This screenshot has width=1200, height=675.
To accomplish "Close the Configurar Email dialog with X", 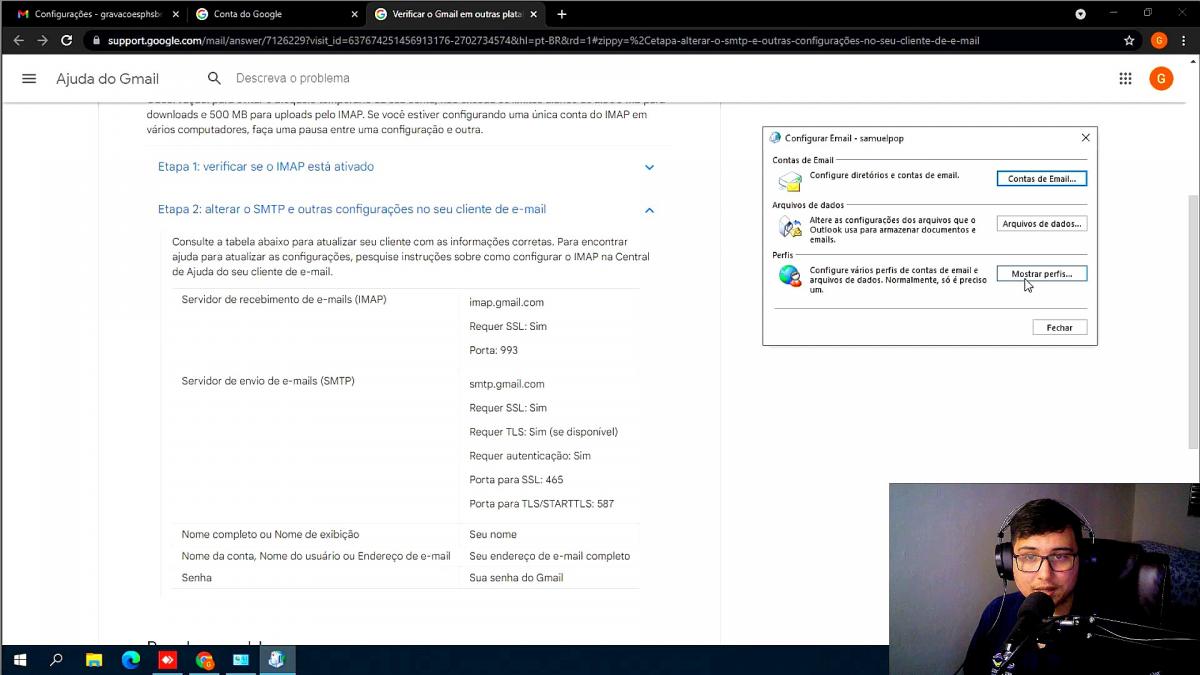I will (1086, 138).
